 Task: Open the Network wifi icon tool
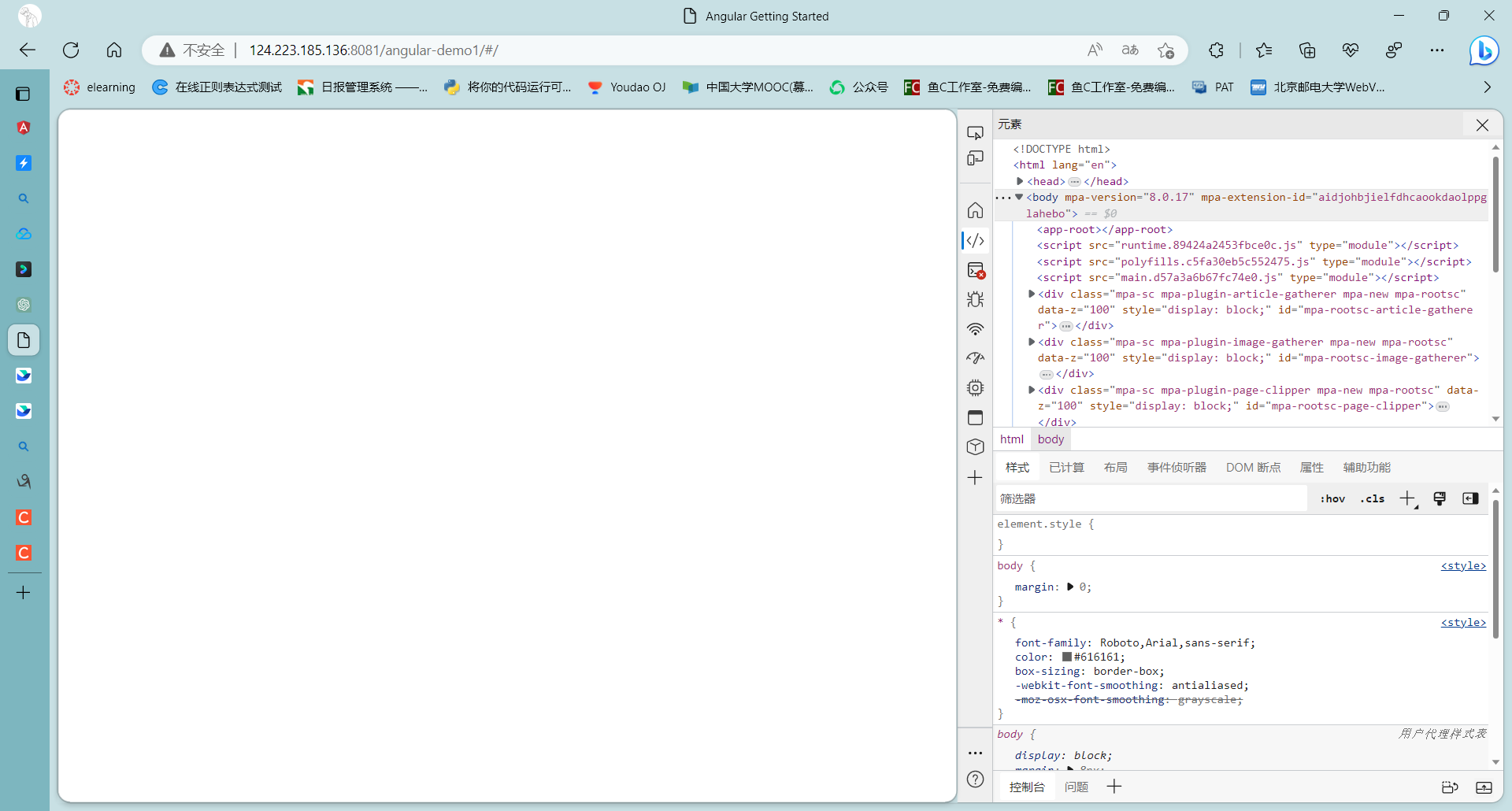pos(975,329)
